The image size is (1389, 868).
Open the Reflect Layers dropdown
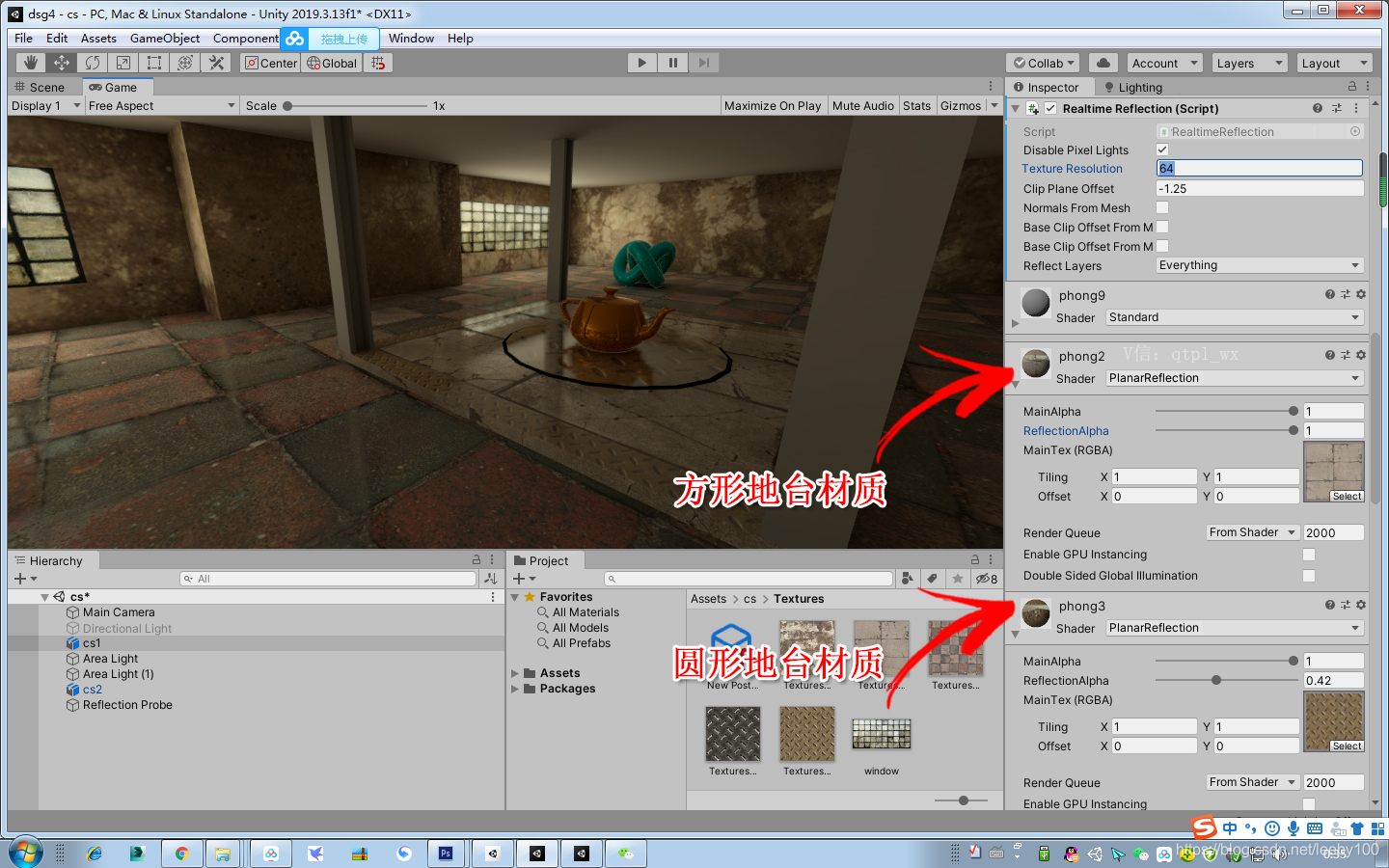click(1260, 265)
